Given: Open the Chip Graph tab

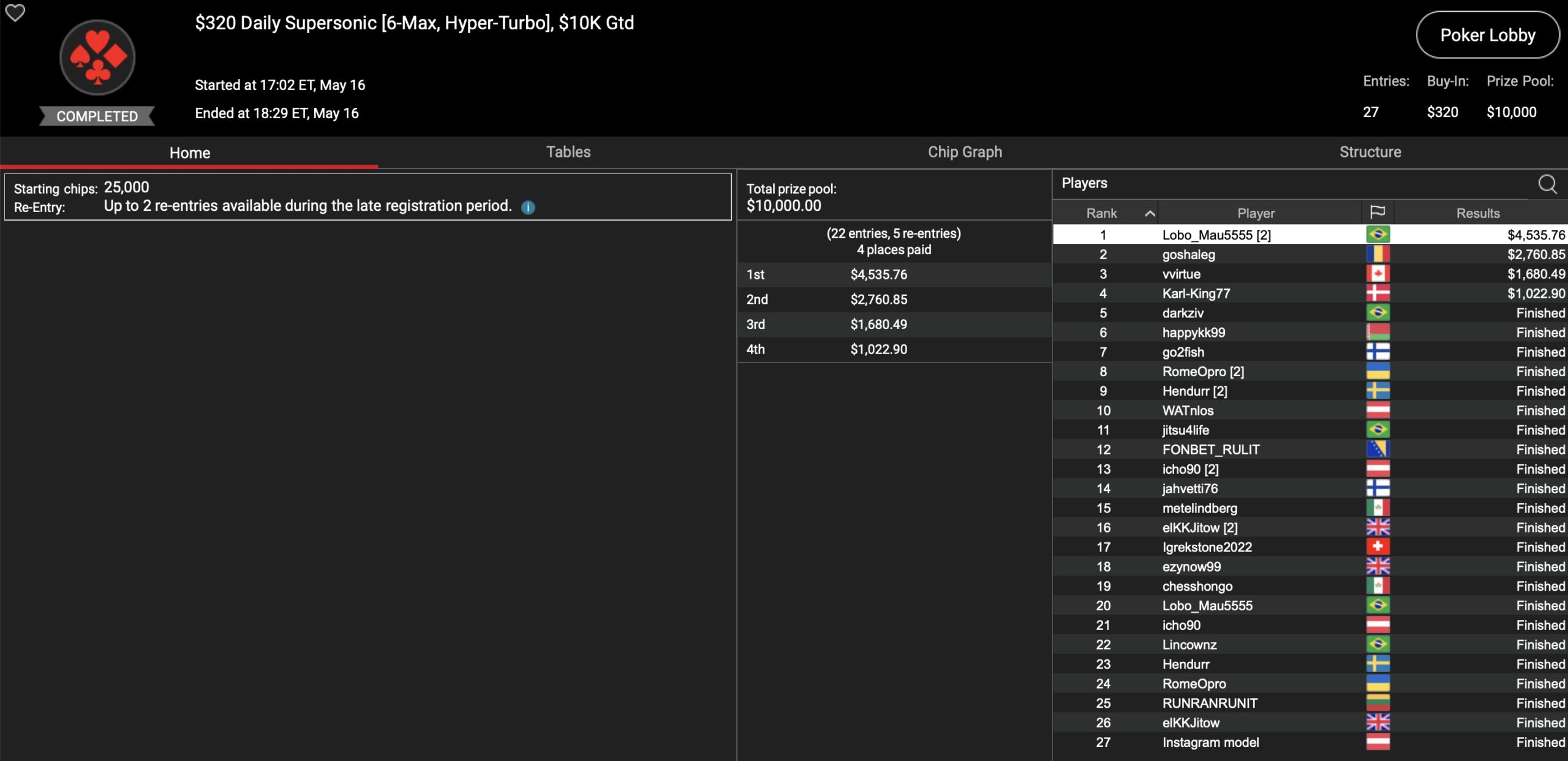Looking at the screenshot, I should click(x=965, y=152).
